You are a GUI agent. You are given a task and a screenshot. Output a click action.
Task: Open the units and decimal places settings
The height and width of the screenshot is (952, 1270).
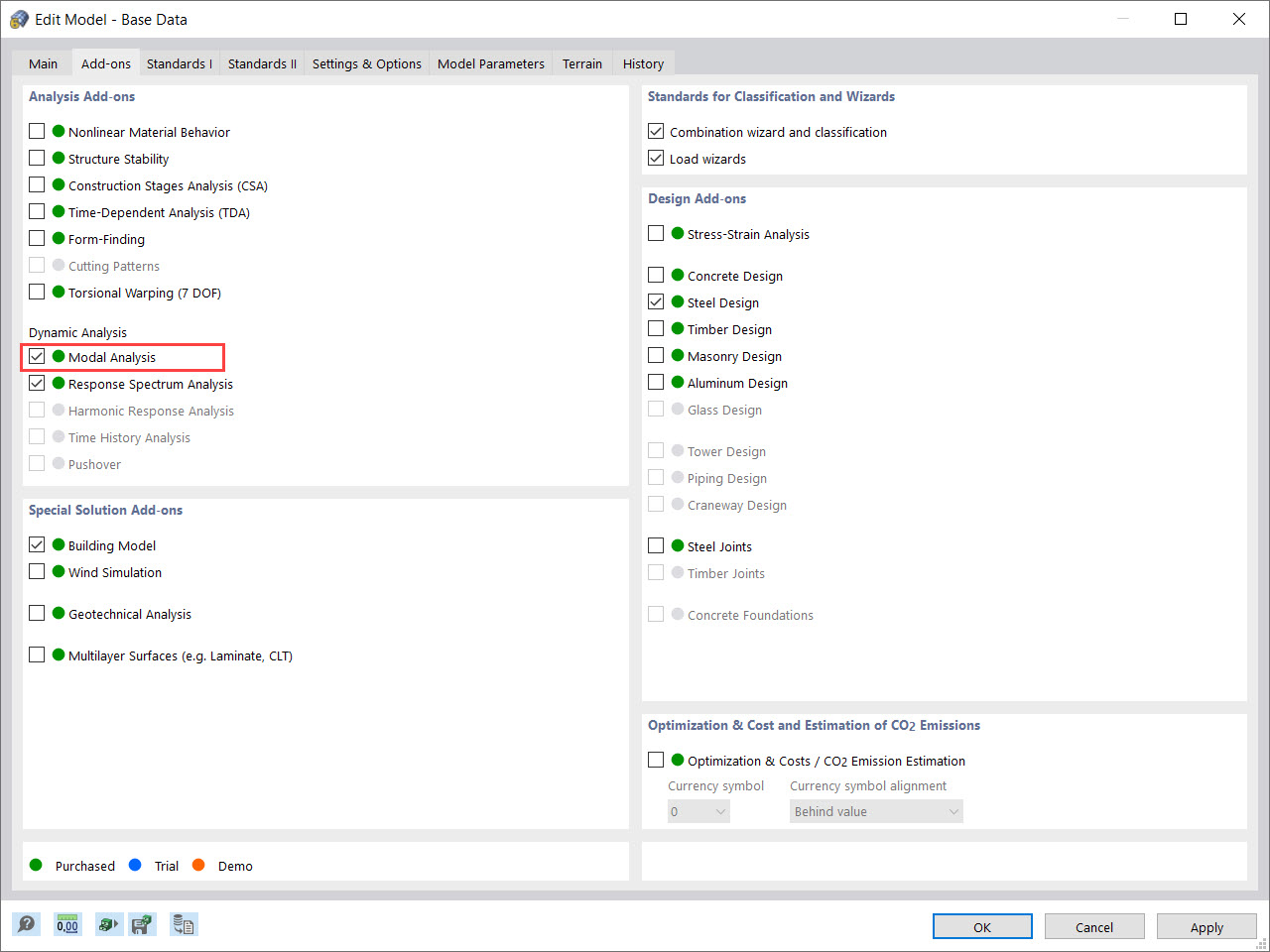click(67, 923)
